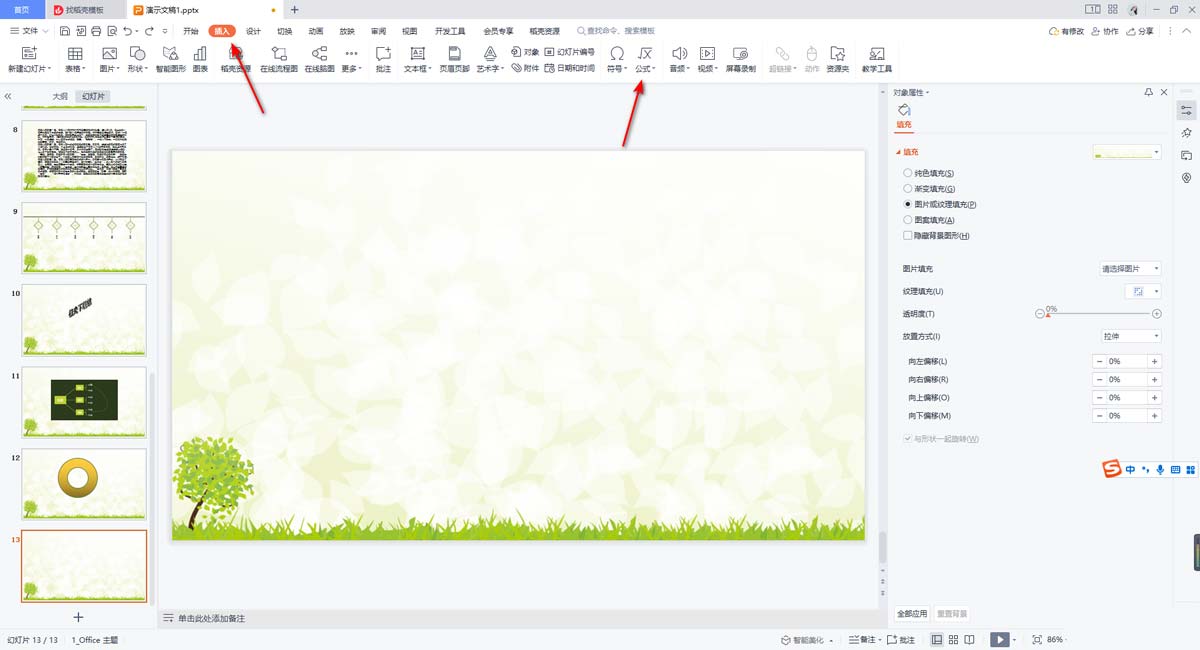Image resolution: width=1200 pixels, height=650 pixels.
Task: Switch to slide sorter view in status bar
Action: coord(954,639)
